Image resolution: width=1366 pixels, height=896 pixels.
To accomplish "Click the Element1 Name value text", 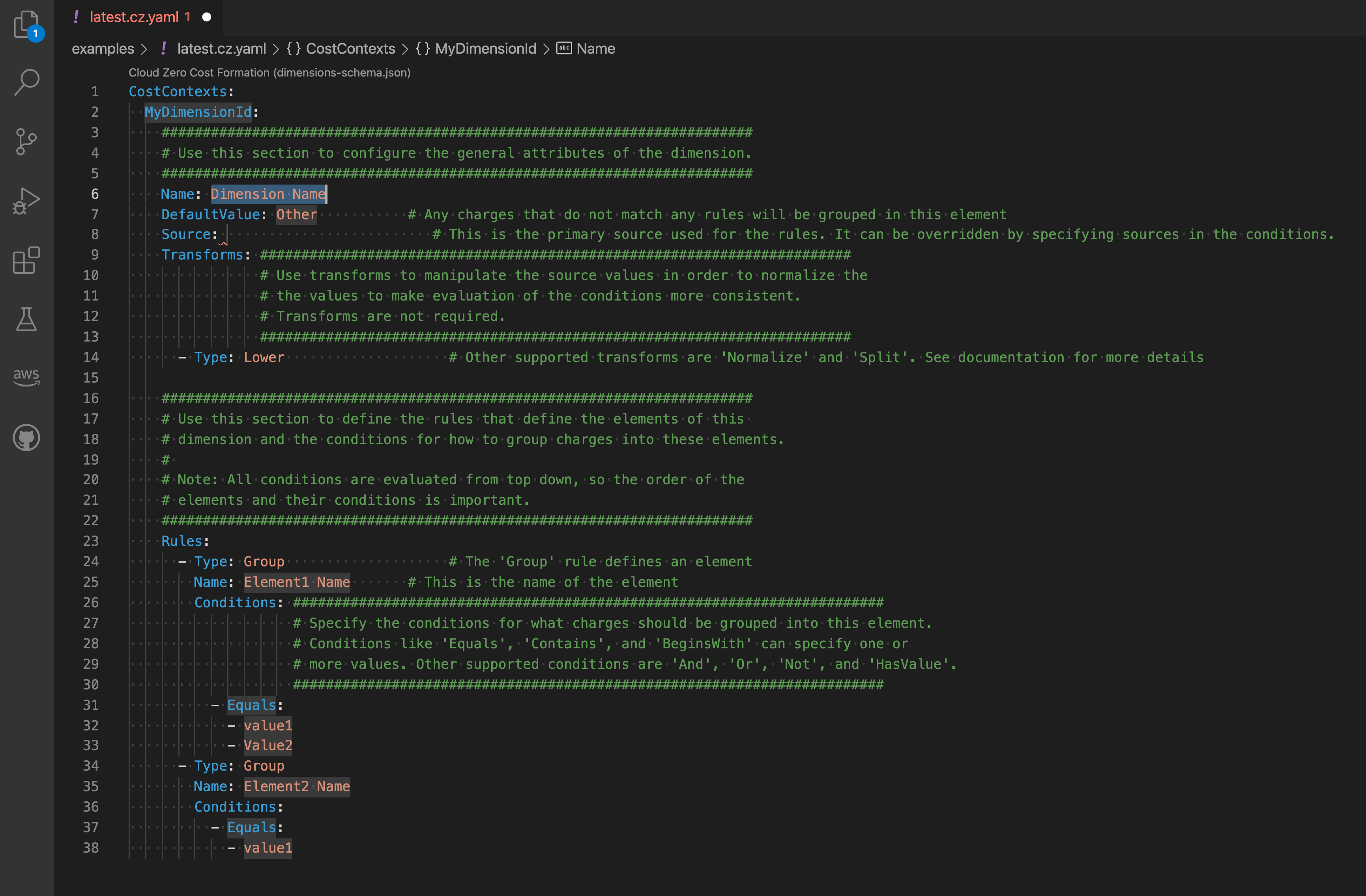I will (297, 582).
